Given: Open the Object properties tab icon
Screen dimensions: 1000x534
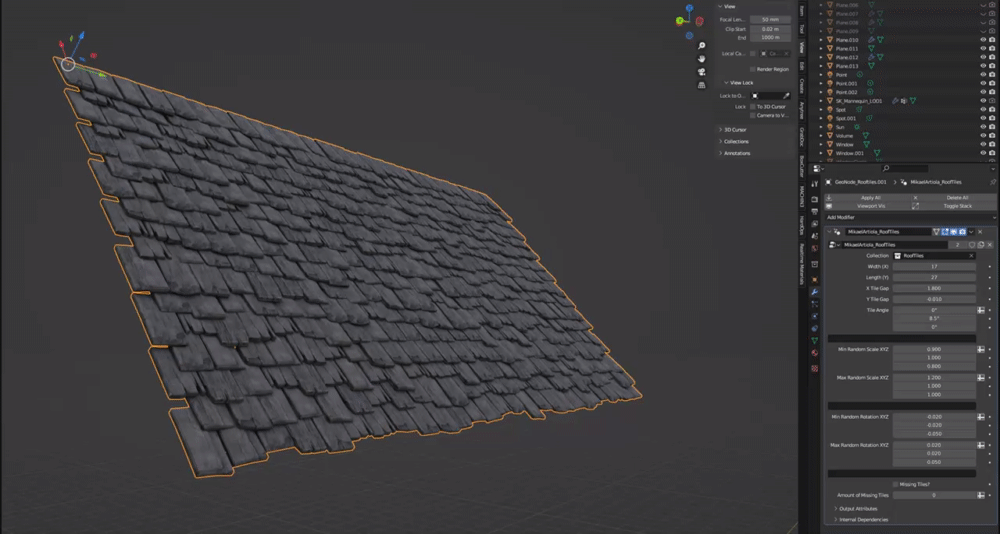Looking at the screenshot, I should pos(814,279).
